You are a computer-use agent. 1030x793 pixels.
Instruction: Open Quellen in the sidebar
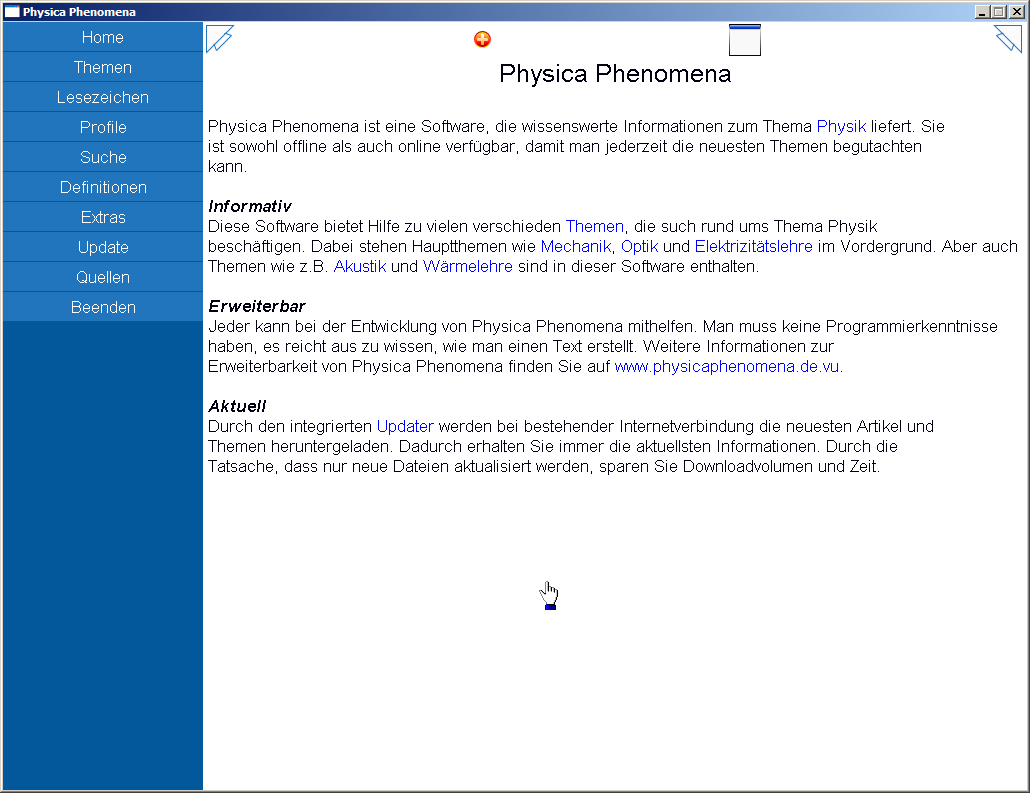click(102, 277)
